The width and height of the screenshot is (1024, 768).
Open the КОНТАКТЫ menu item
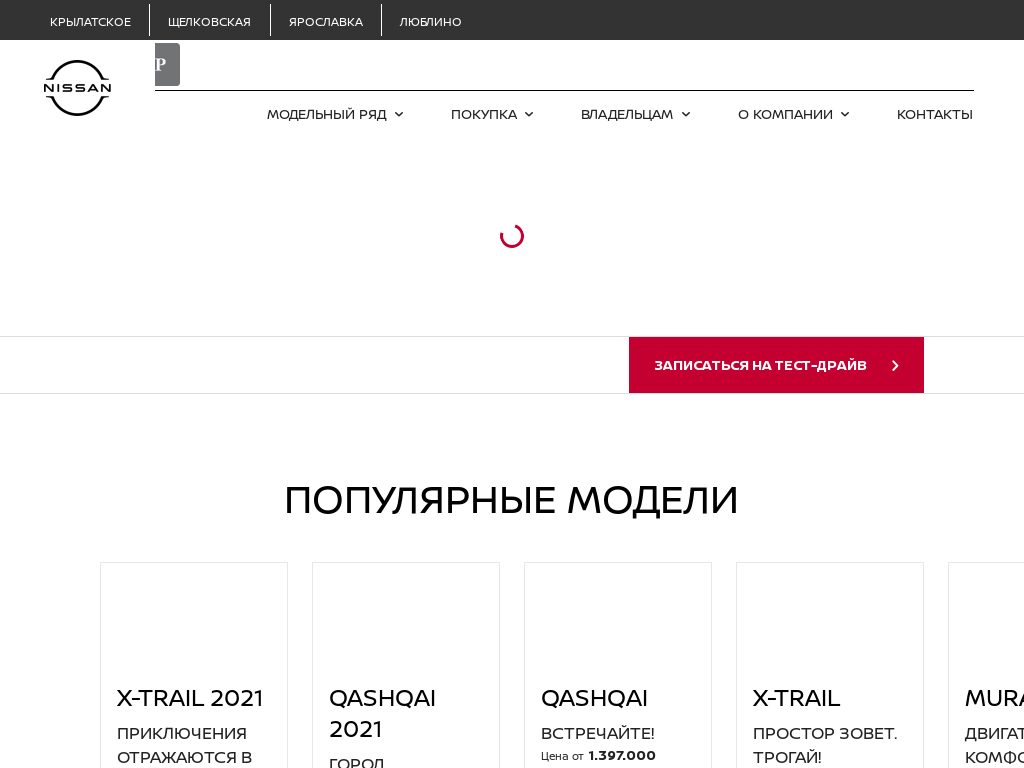pyautogui.click(x=934, y=114)
